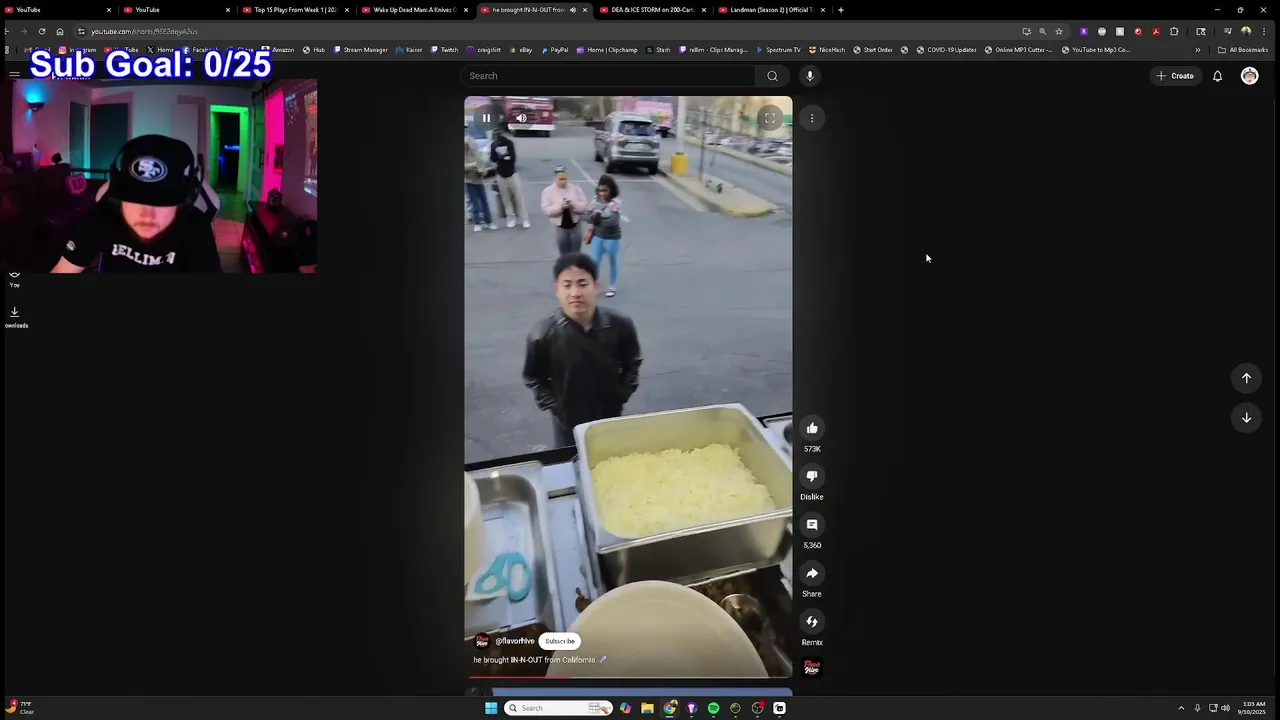Open File Explorer from the taskbar
1280x720 pixels.
[x=647, y=708]
